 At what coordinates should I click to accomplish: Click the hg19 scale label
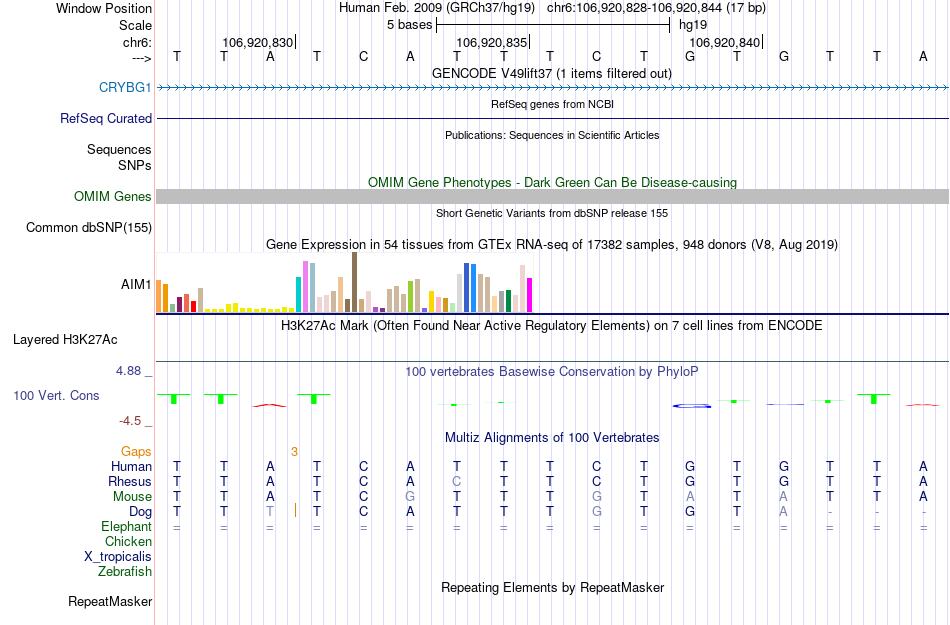pyautogui.click(x=693, y=25)
